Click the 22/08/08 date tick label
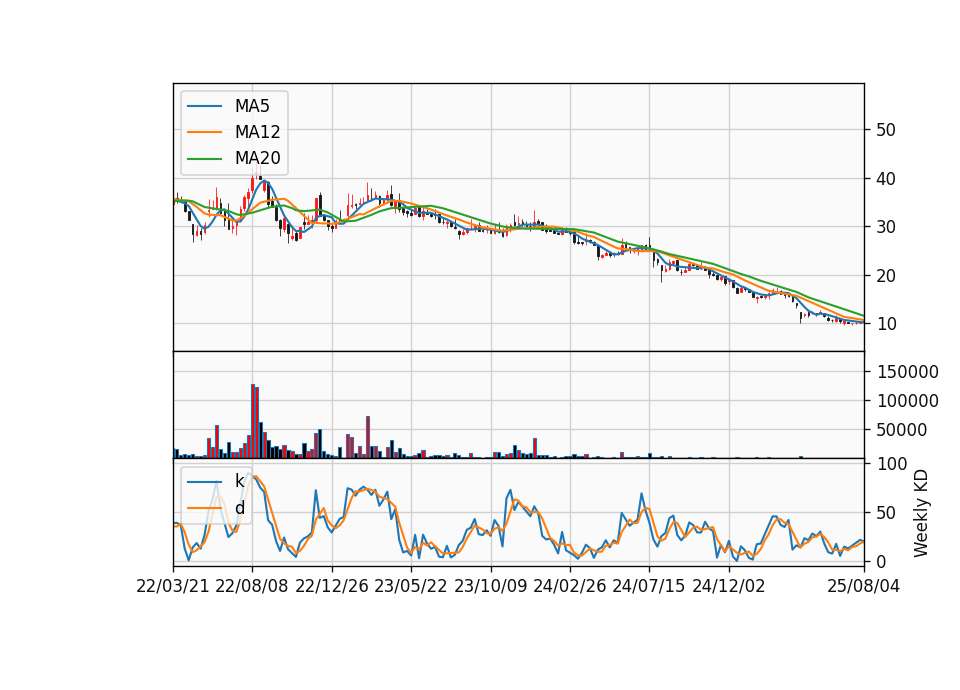 pos(252,586)
